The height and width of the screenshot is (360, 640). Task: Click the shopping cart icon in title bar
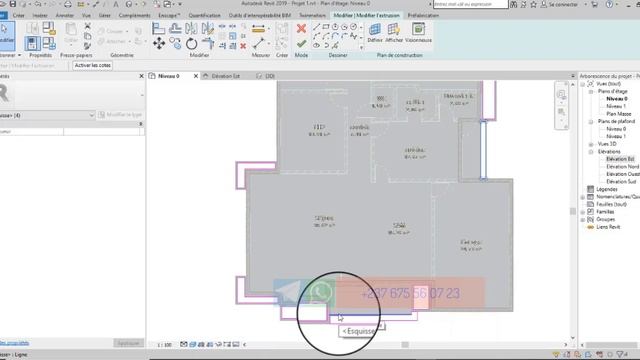[595, 4]
